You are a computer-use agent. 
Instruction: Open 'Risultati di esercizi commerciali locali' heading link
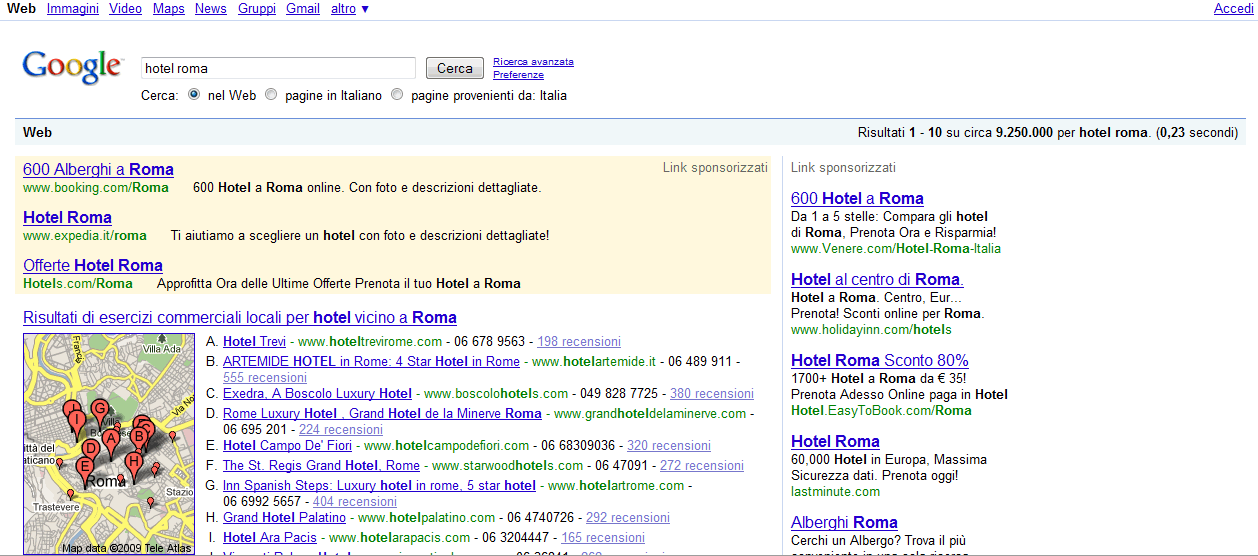(x=240, y=318)
